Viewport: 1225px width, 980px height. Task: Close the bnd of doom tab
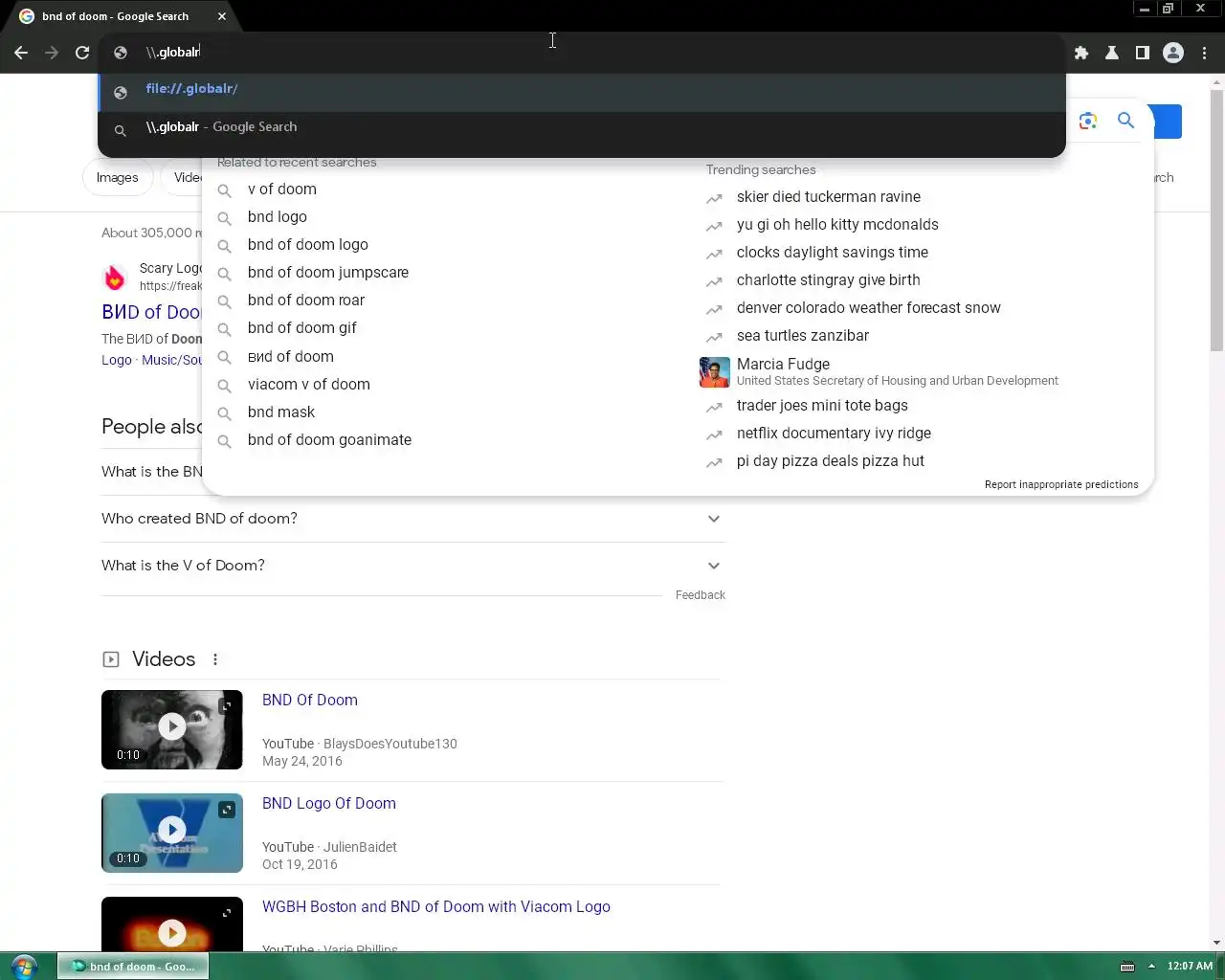point(222,16)
